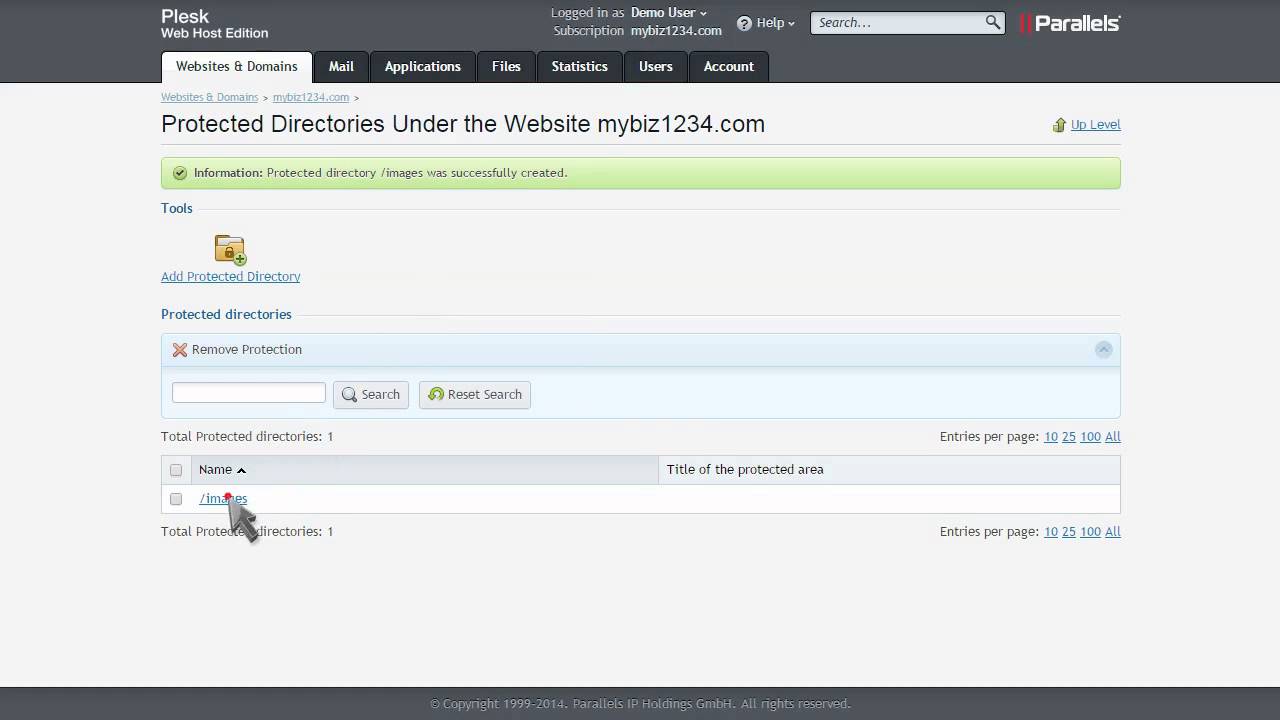This screenshot has height=720, width=1280.
Task: Switch to the Users tab
Action: [x=656, y=67]
